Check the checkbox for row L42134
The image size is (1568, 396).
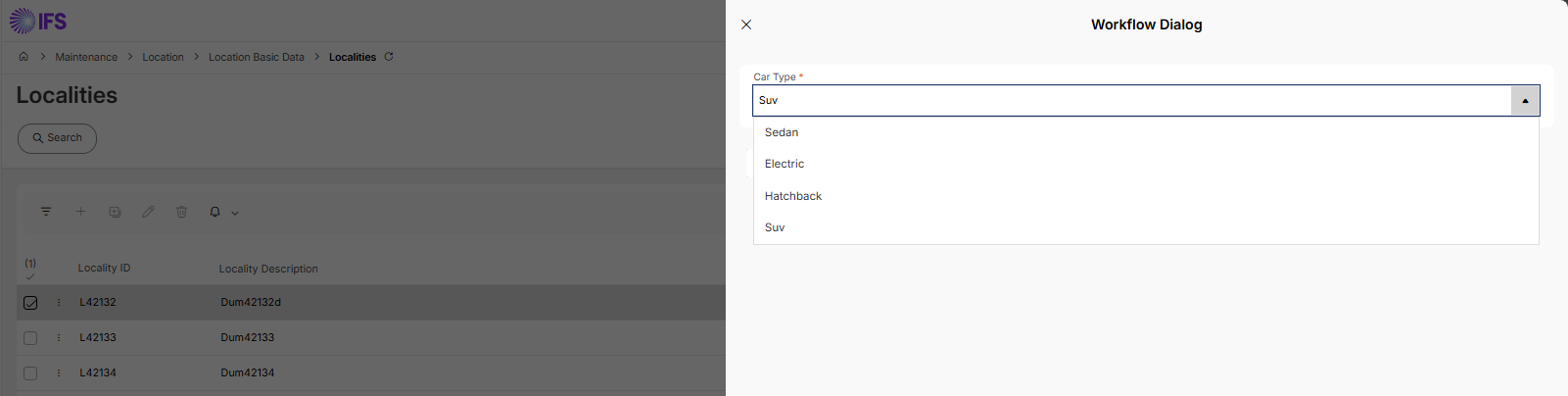(x=30, y=373)
